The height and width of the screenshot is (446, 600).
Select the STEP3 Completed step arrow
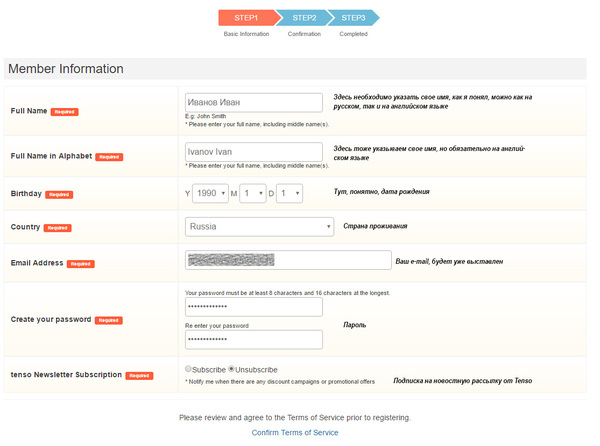coord(353,18)
